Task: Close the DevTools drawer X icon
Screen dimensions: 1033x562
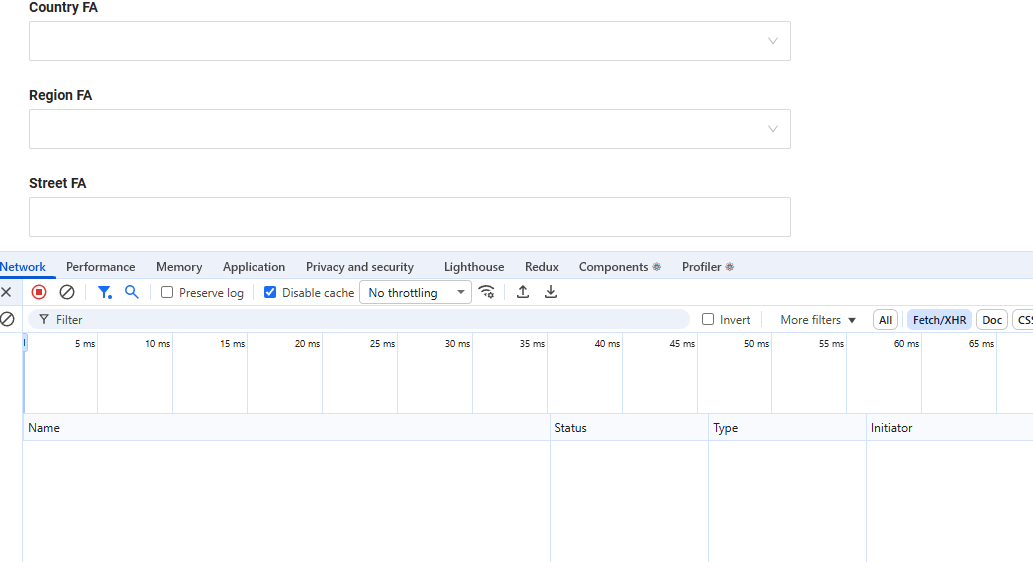Action: tap(6, 292)
